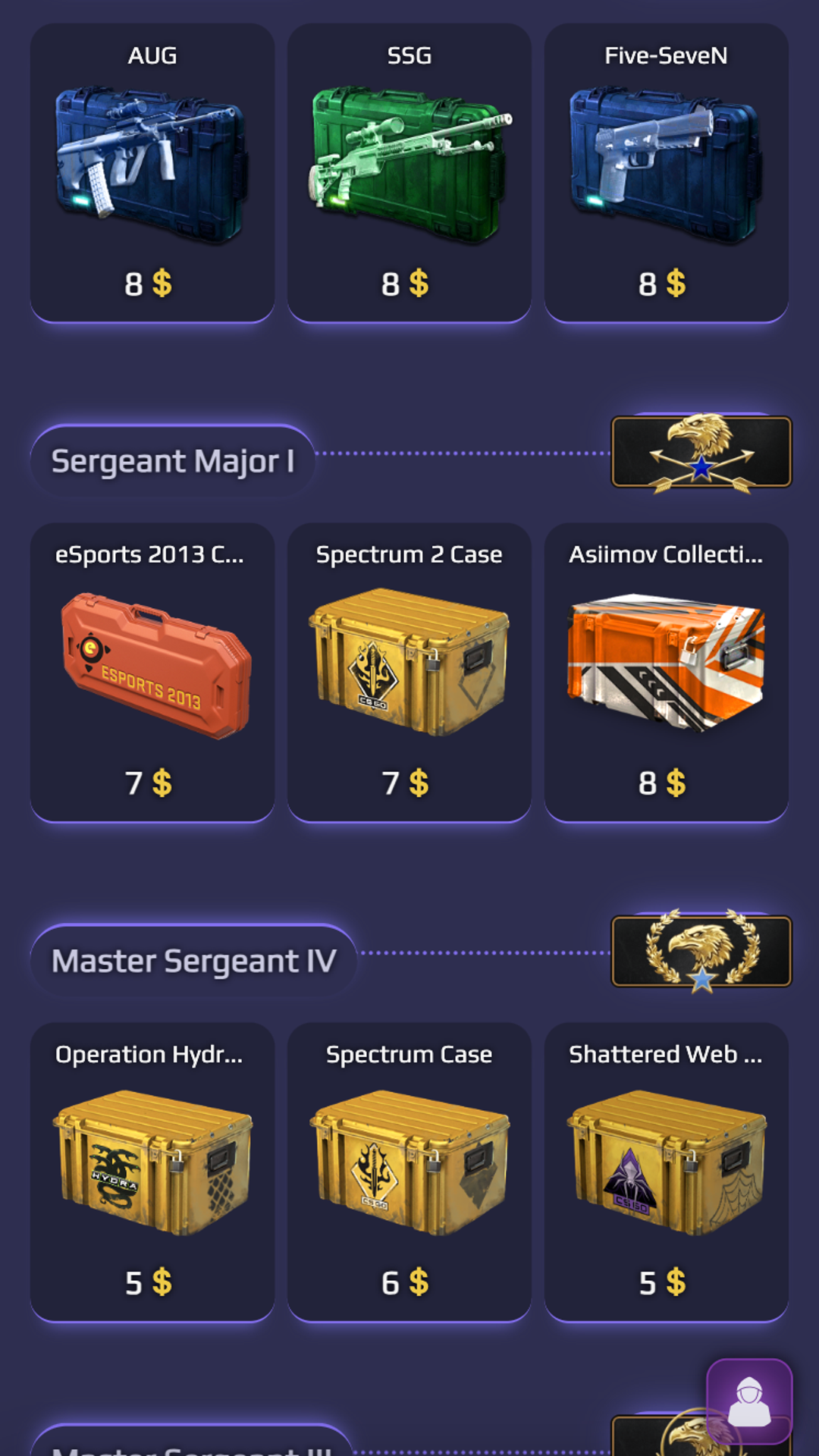The height and width of the screenshot is (1456, 819).
Task: Tap the Master Sergeant IV rank badge
Action: tap(701, 952)
